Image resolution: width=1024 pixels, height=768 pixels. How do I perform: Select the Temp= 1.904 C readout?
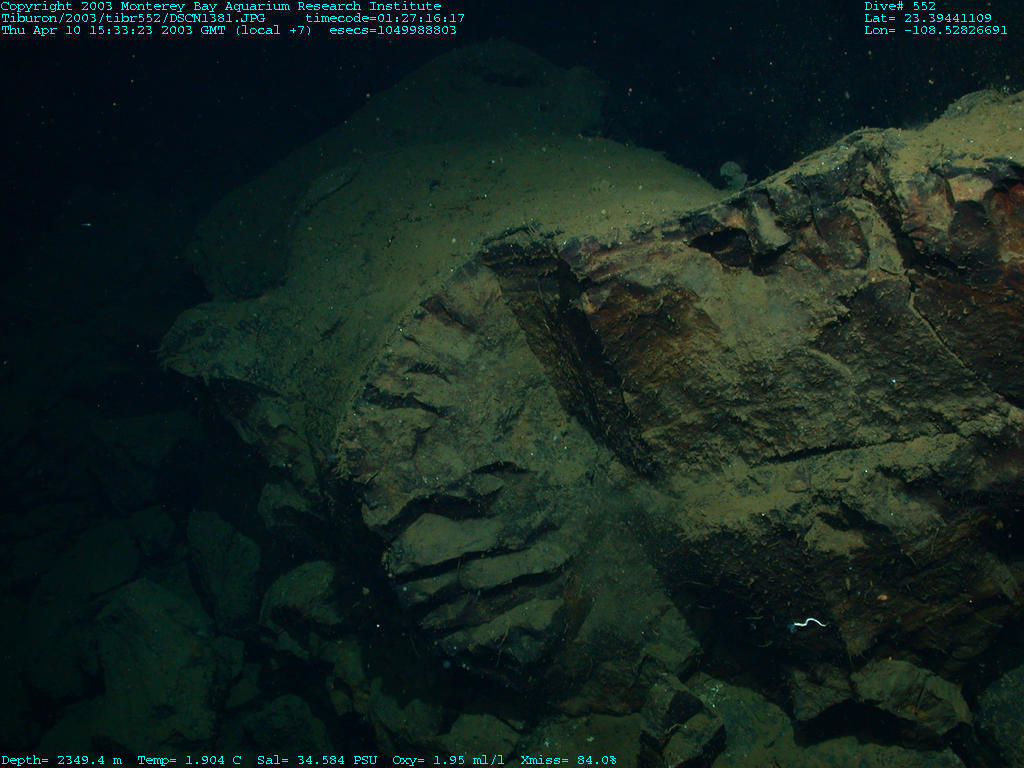pyautogui.click(x=189, y=760)
